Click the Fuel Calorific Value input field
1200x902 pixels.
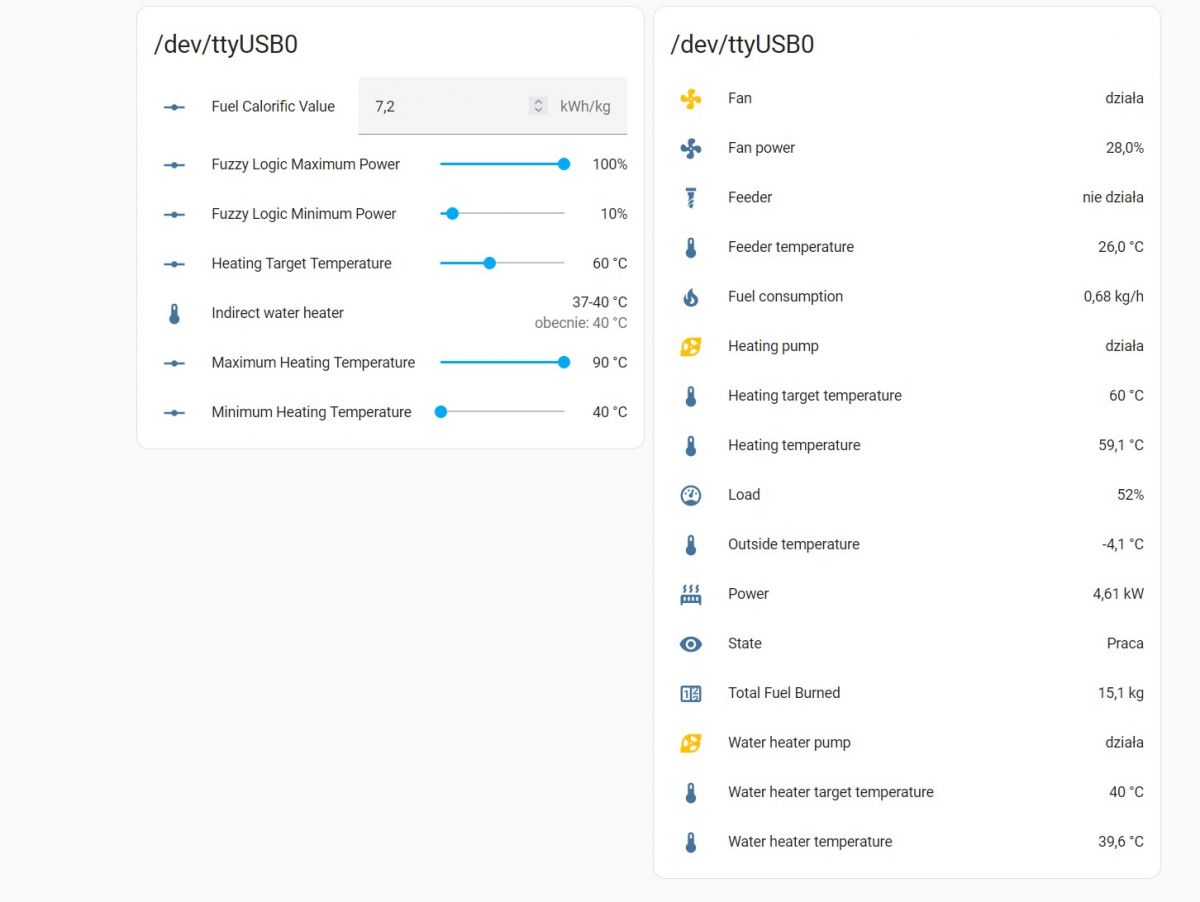[x=445, y=106]
